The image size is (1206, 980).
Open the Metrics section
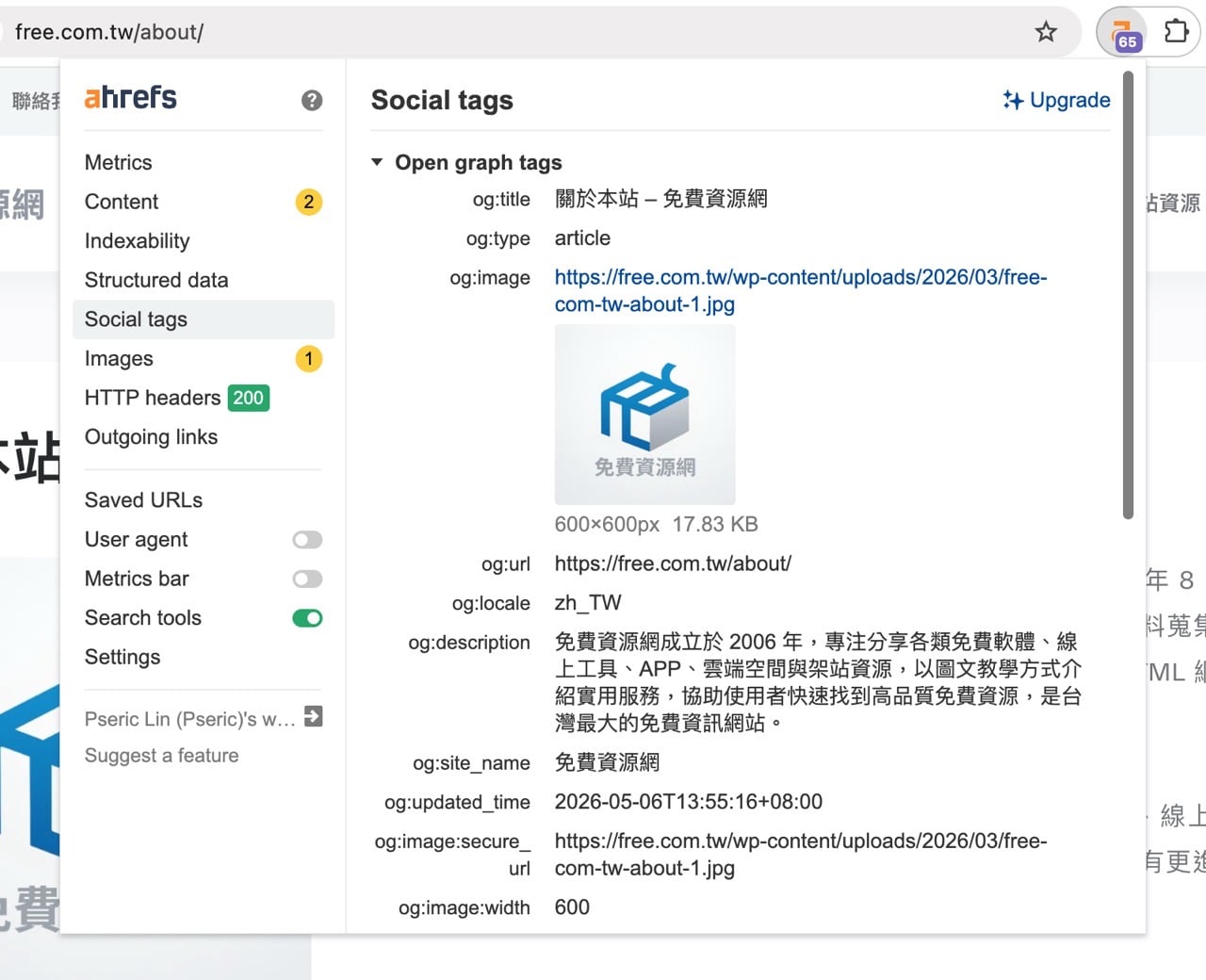(x=118, y=162)
